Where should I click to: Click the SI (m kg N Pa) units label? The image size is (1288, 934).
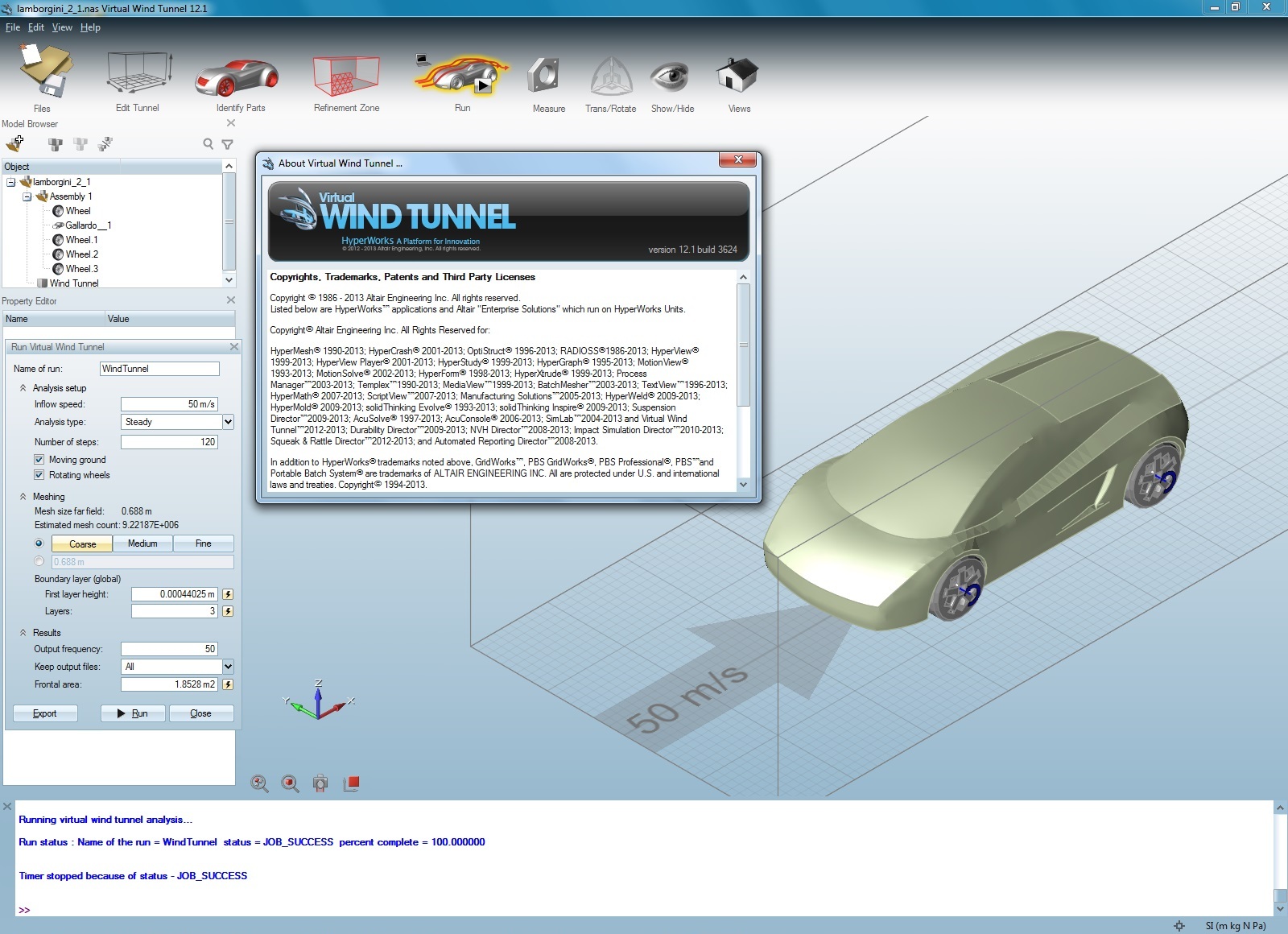[x=1235, y=926]
